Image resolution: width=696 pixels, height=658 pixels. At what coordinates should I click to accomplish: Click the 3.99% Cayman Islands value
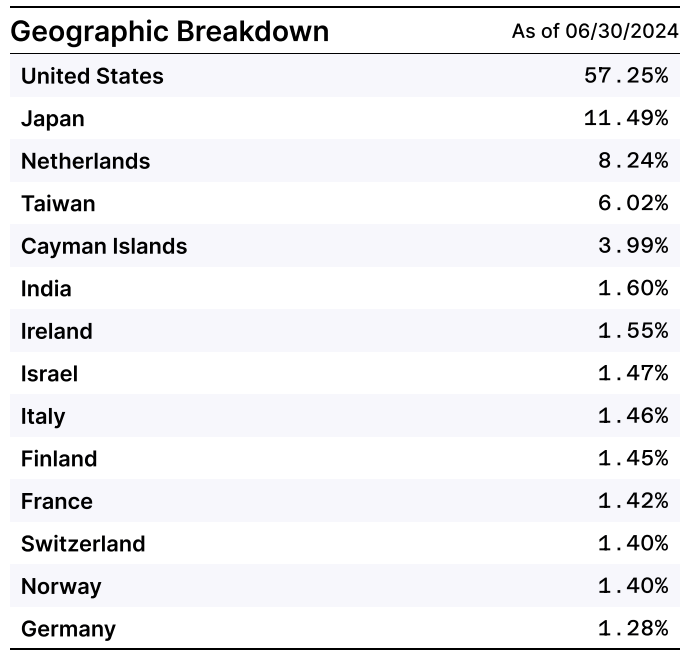click(x=633, y=246)
